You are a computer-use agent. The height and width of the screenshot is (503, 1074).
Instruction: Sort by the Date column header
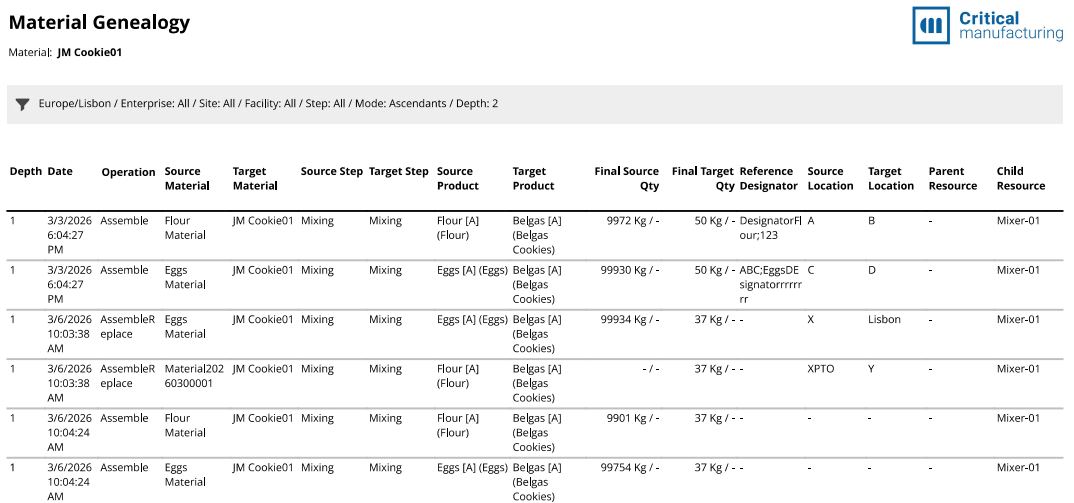click(x=60, y=171)
